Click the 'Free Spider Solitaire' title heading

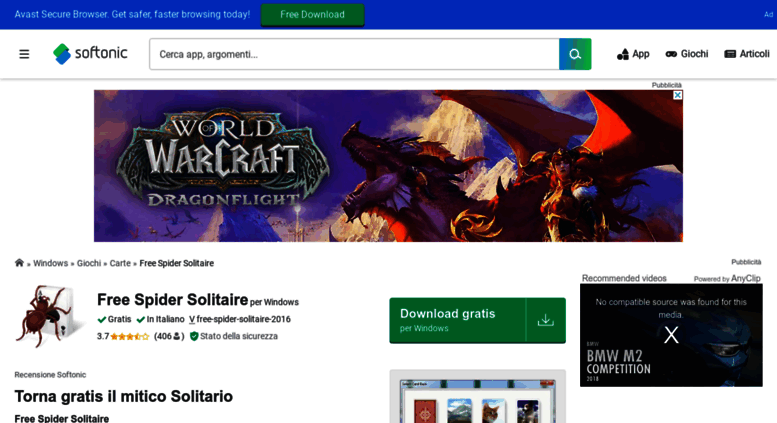click(x=172, y=300)
